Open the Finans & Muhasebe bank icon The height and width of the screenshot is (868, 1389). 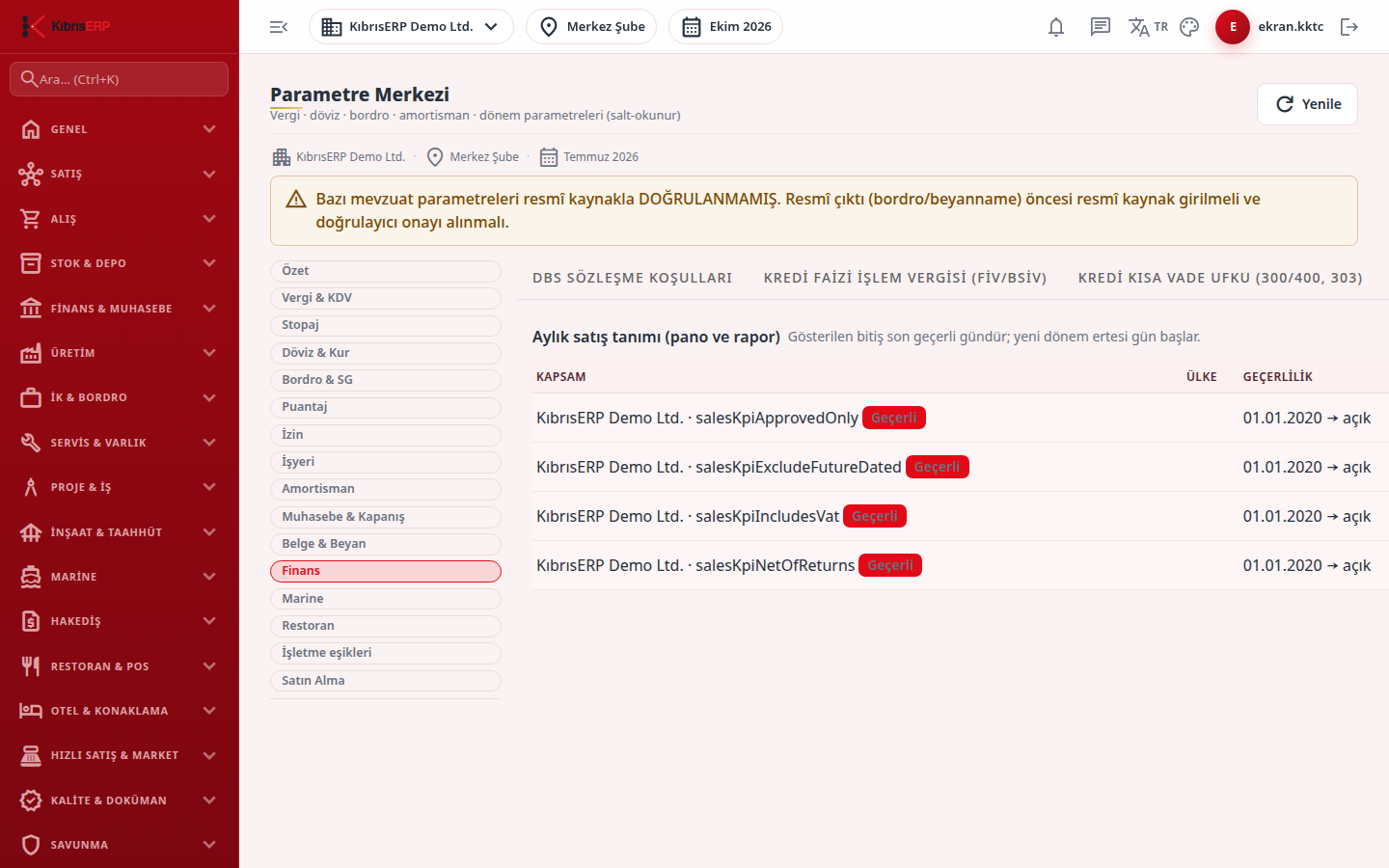click(x=31, y=309)
